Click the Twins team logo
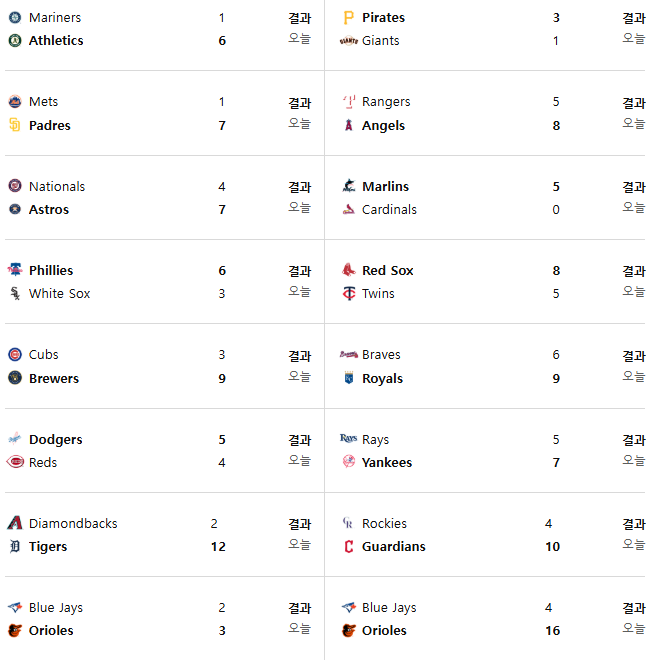666x663 pixels. coord(349,293)
